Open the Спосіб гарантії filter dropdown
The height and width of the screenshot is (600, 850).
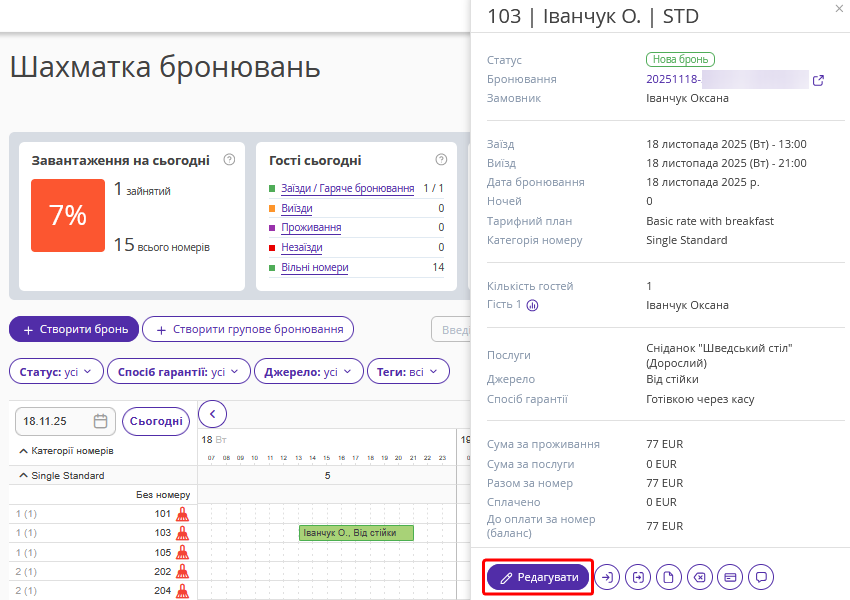178,372
